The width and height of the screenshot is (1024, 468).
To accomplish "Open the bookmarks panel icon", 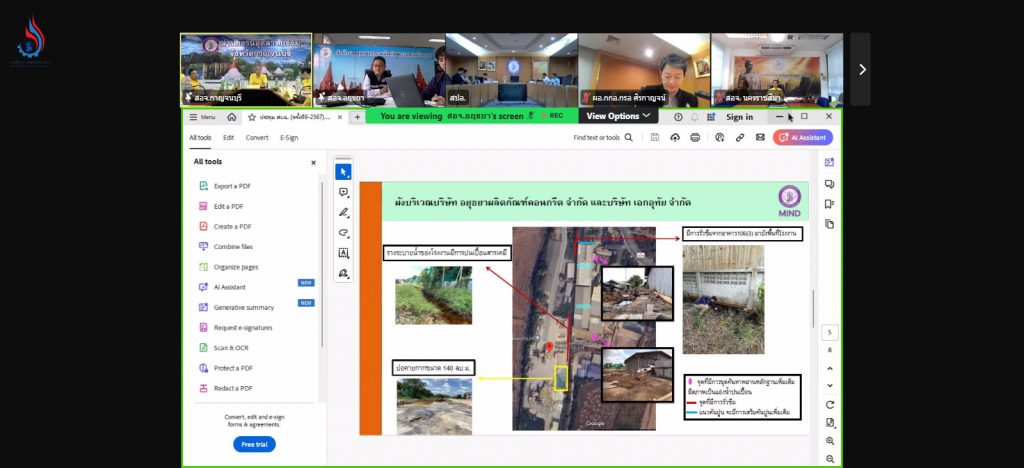I will (829, 204).
